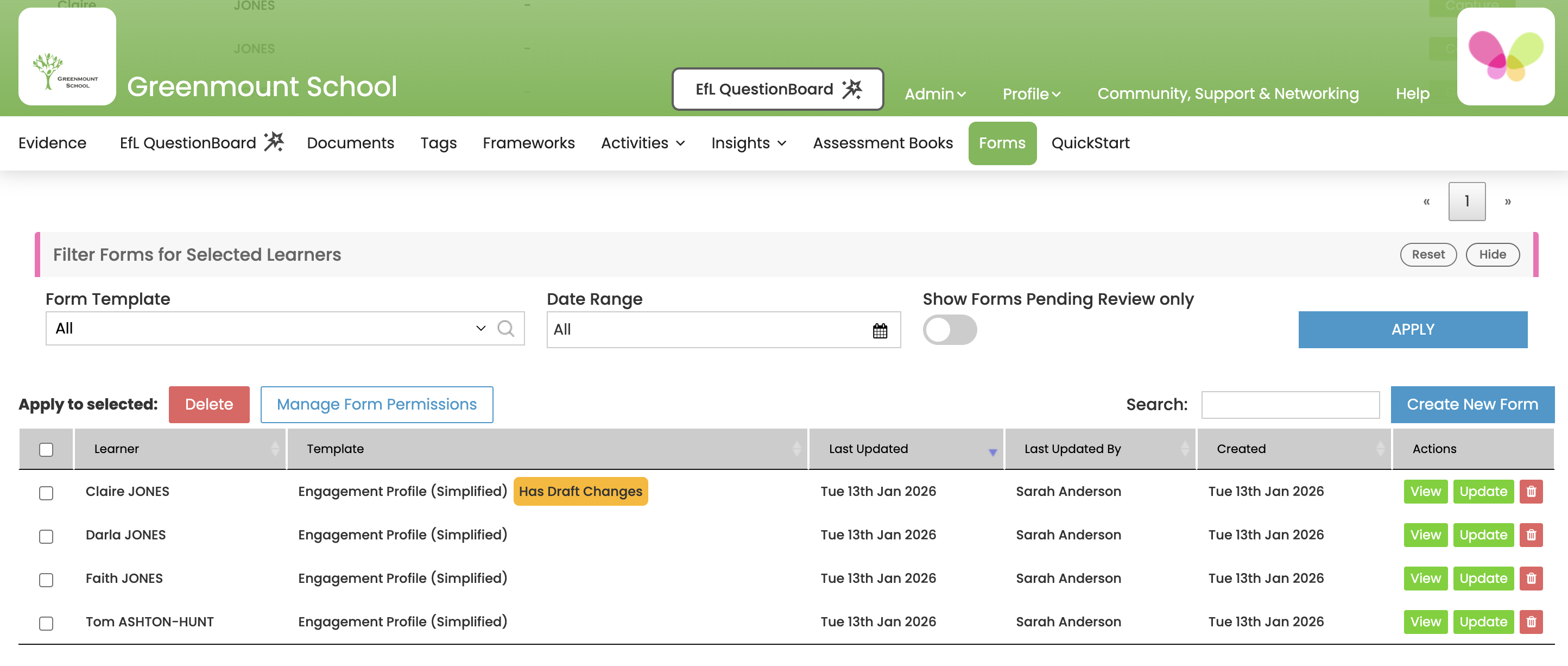Check the select-all checkbox in table header

46,449
